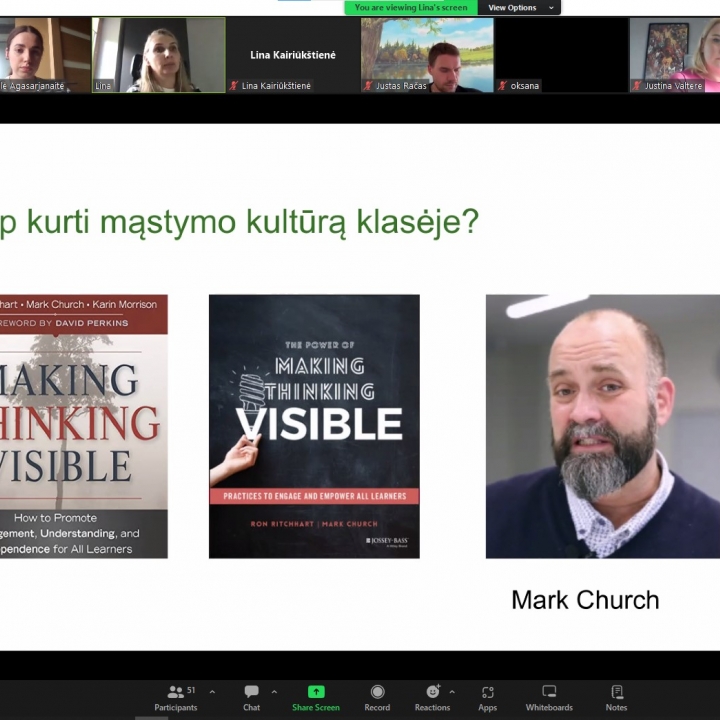Viewport: 720px width, 720px height.
Task: Open the Participants panel icon
Action: [x=175, y=692]
